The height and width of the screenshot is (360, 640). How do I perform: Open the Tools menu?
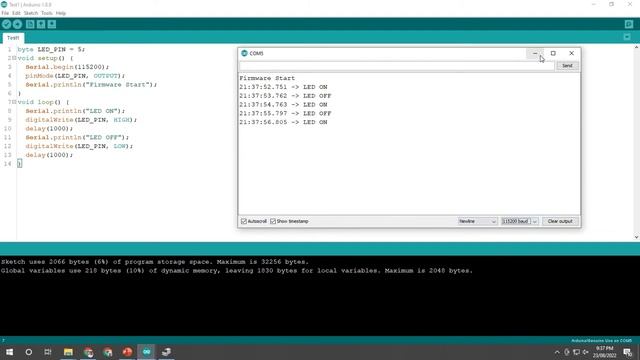47,13
